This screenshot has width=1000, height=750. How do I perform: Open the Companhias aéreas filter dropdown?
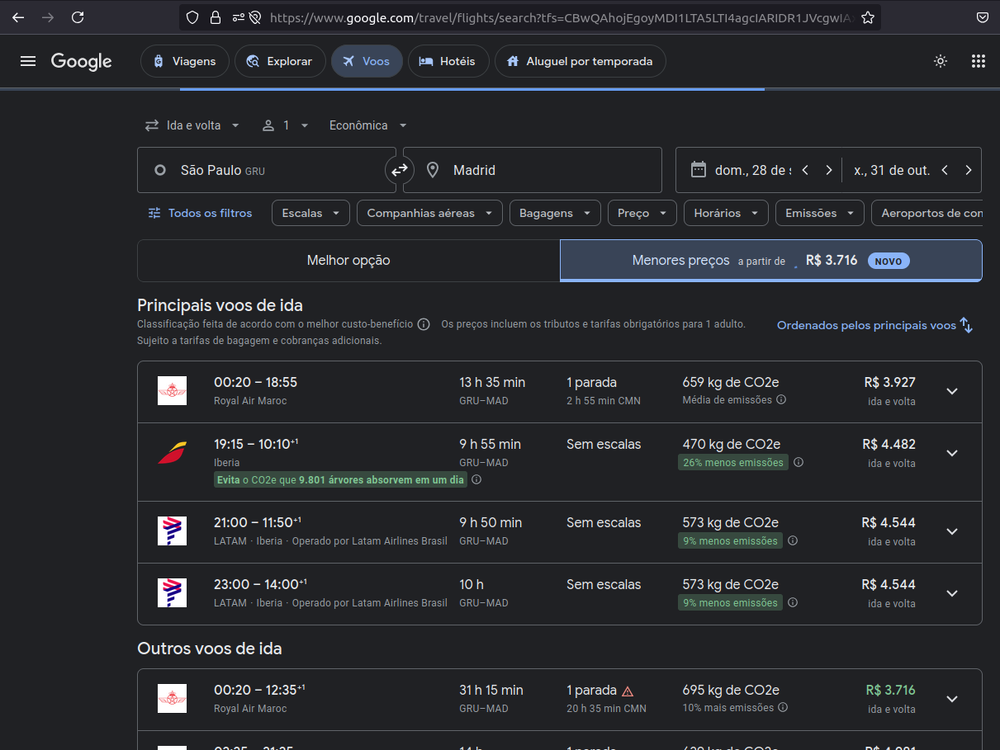point(429,213)
